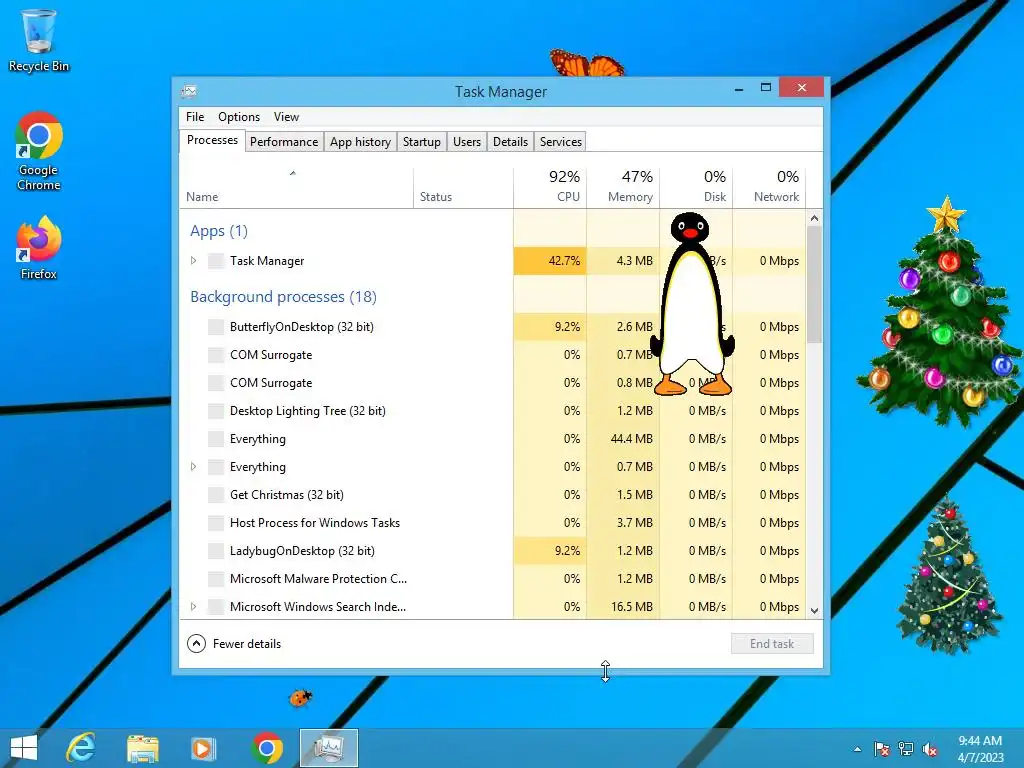1024x768 pixels.
Task: Click Task Manager's 42.7% CPU cell
Action: [x=550, y=261]
